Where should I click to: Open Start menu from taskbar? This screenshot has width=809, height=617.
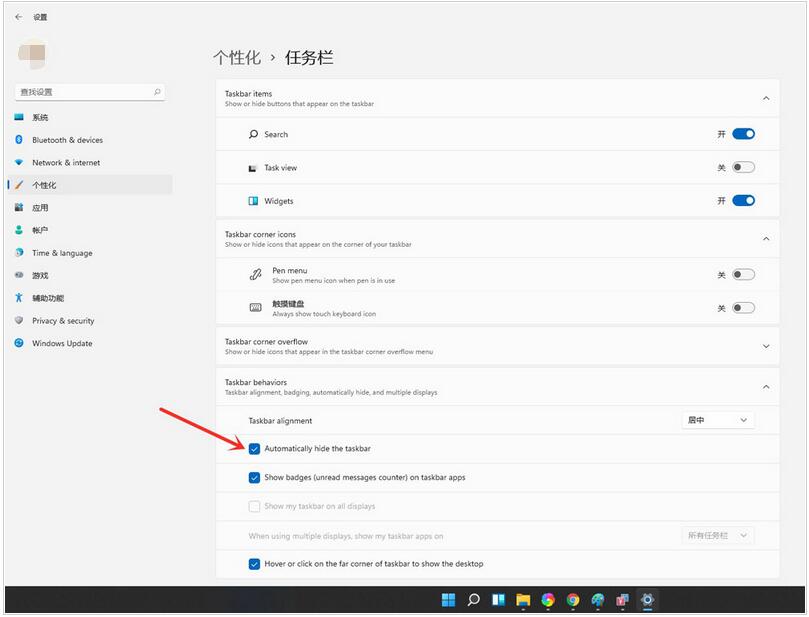point(448,600)
